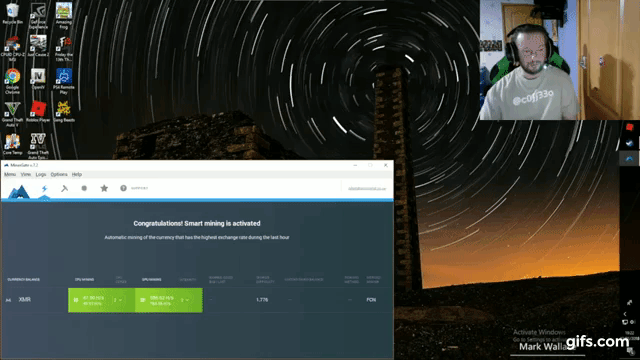Open the CPU cores dropdown for XMR
The width and height of the screenshot is (640, 360).
tap(118, 300)
